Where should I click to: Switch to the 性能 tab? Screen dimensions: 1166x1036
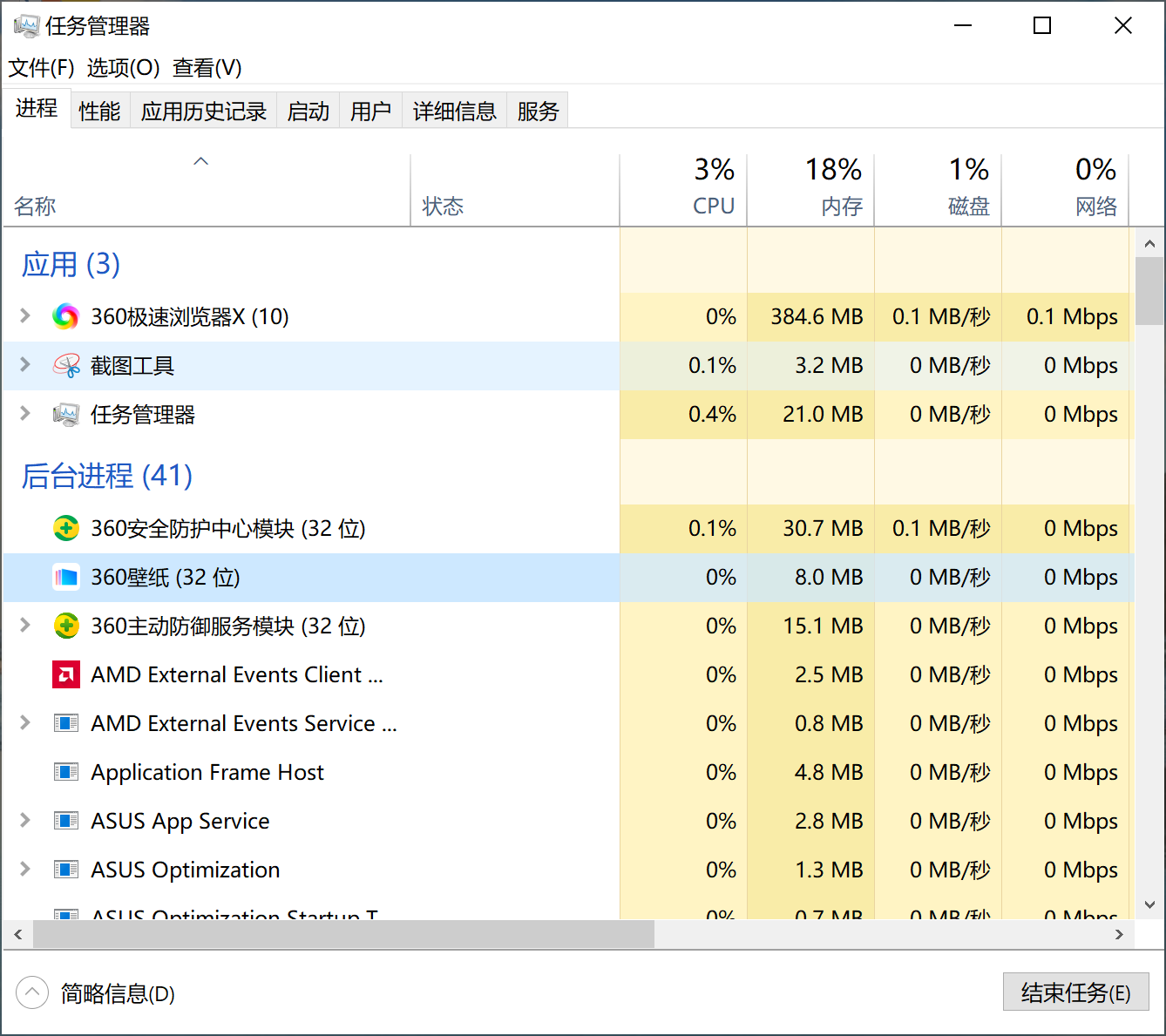coord(99,111)
